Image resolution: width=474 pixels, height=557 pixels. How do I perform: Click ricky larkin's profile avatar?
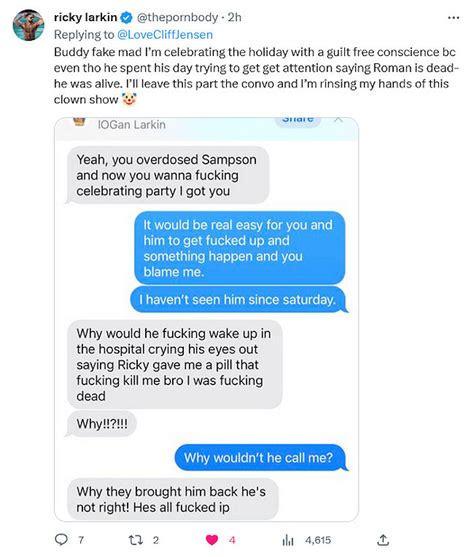pyautogui.click(x=28, y=25)
